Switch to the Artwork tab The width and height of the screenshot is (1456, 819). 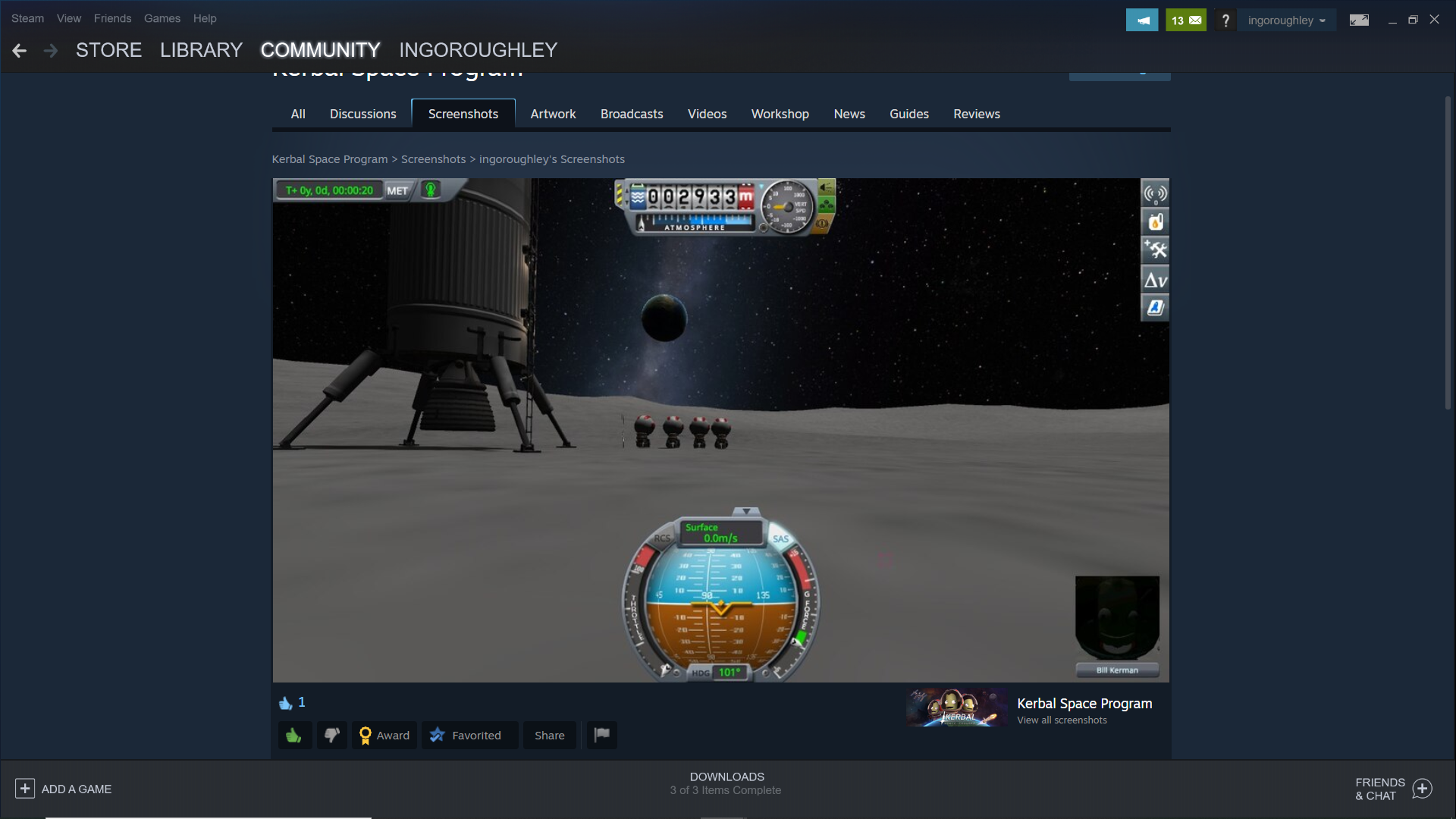click(x=554, y=114)
